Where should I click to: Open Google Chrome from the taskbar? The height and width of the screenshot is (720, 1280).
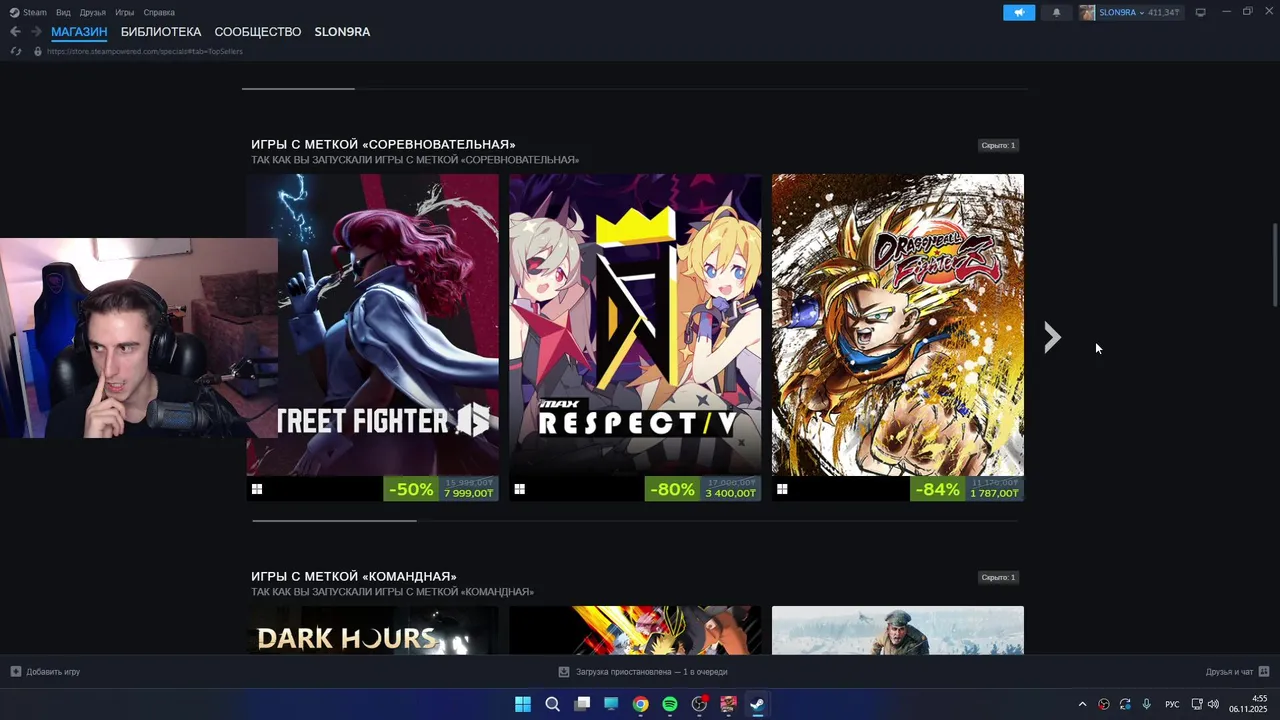click(x=640, y=704)
